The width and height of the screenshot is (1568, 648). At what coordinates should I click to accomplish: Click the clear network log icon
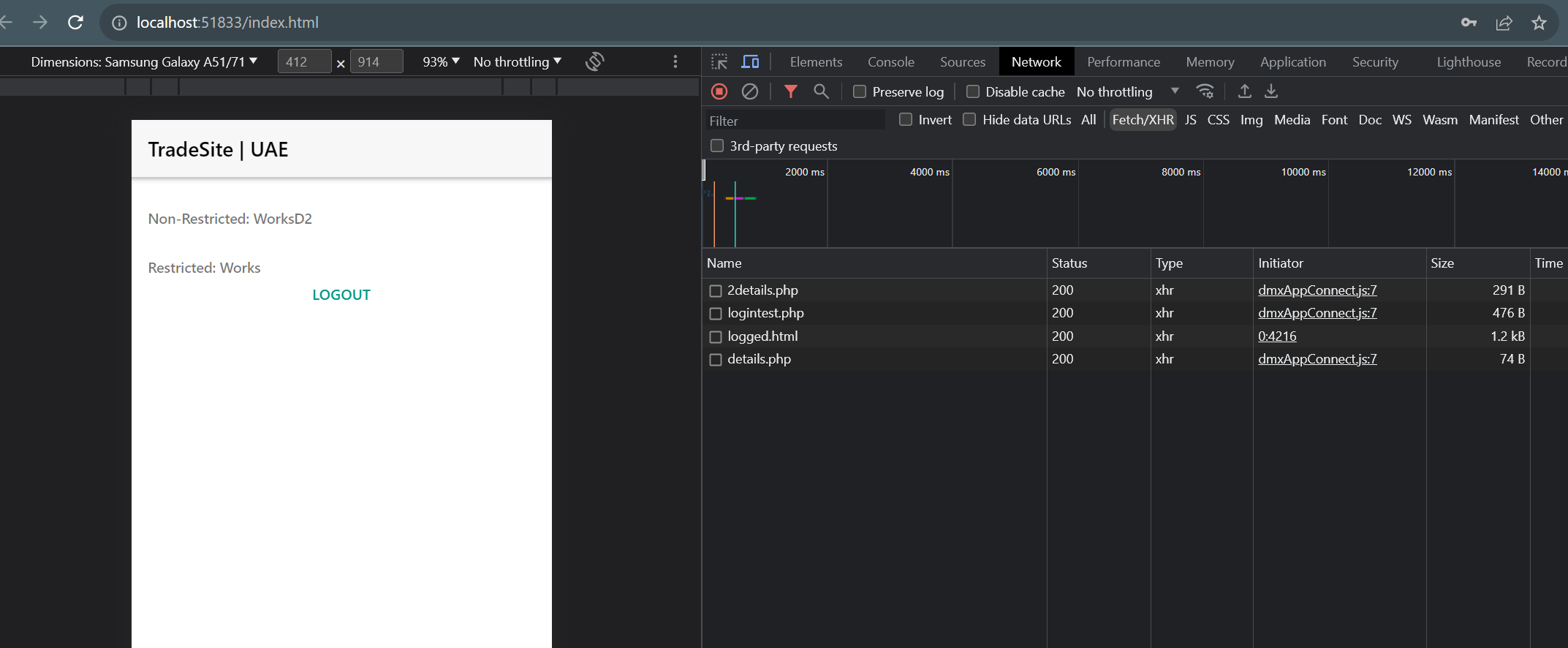750,91
